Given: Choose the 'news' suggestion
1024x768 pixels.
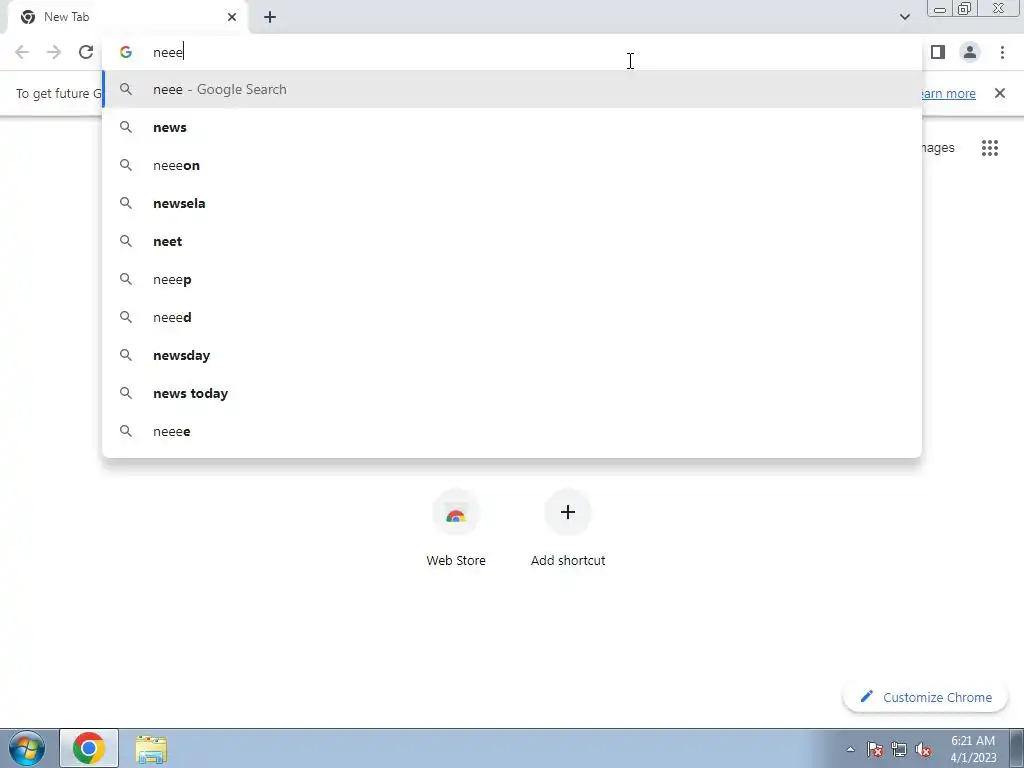Looking at the screenshot, I should (x=512, y=127).
